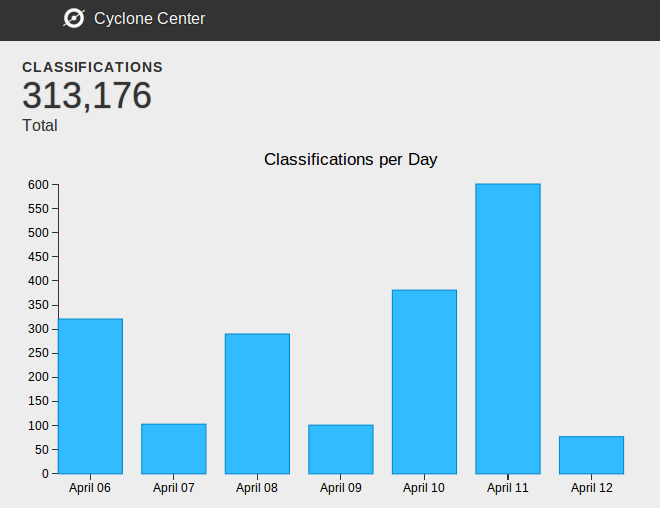660x508 pixels.
Task: Click the April 06 axis label
Action: click(90, 488)
